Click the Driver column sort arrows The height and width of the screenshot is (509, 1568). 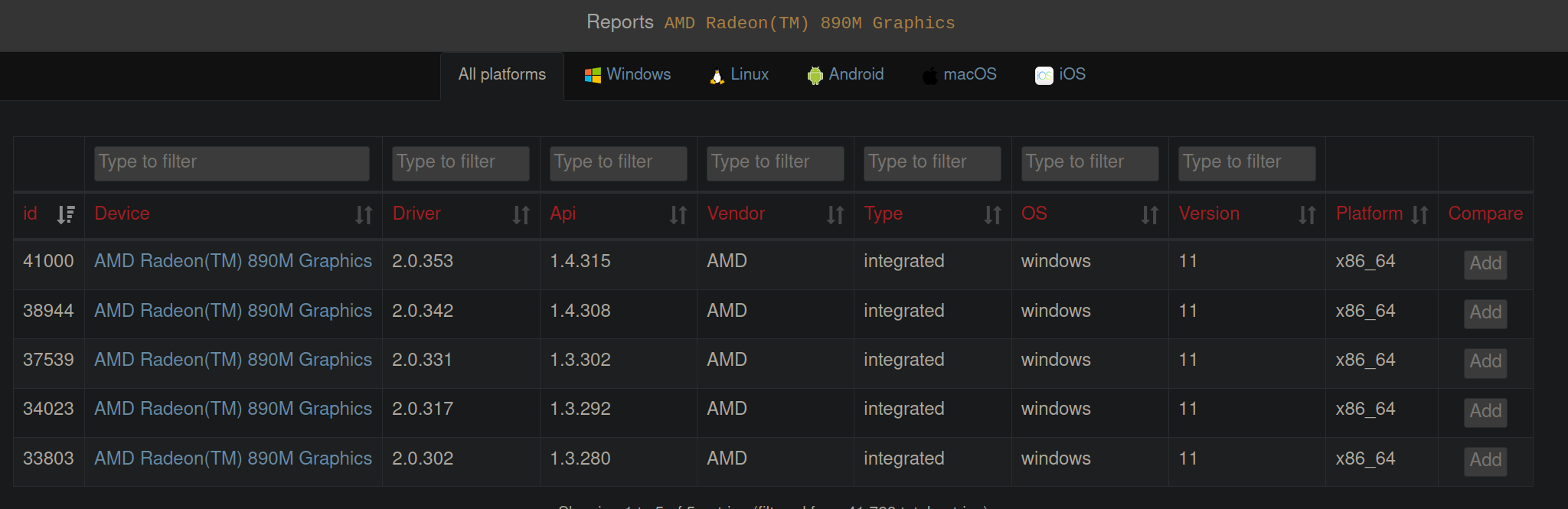click(521, 215)
